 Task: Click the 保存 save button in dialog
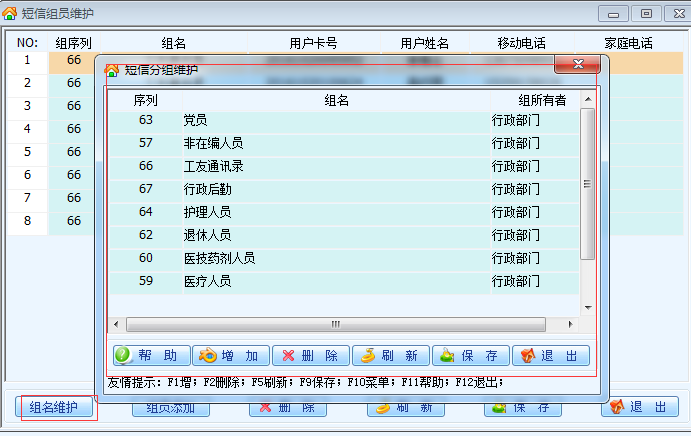click(471, 355)
